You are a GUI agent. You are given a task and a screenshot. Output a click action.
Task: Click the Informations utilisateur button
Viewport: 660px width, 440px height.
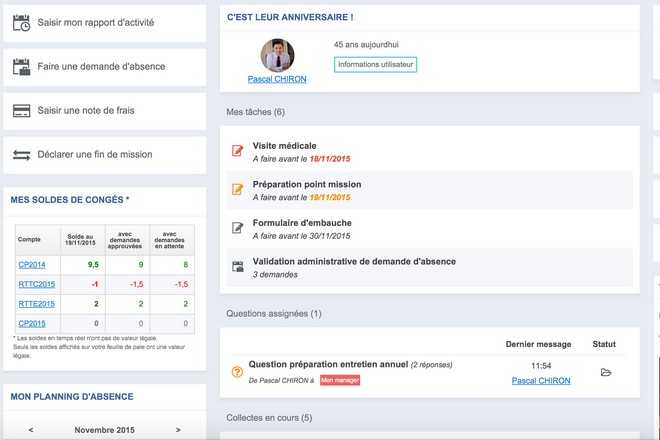[375, 65]
